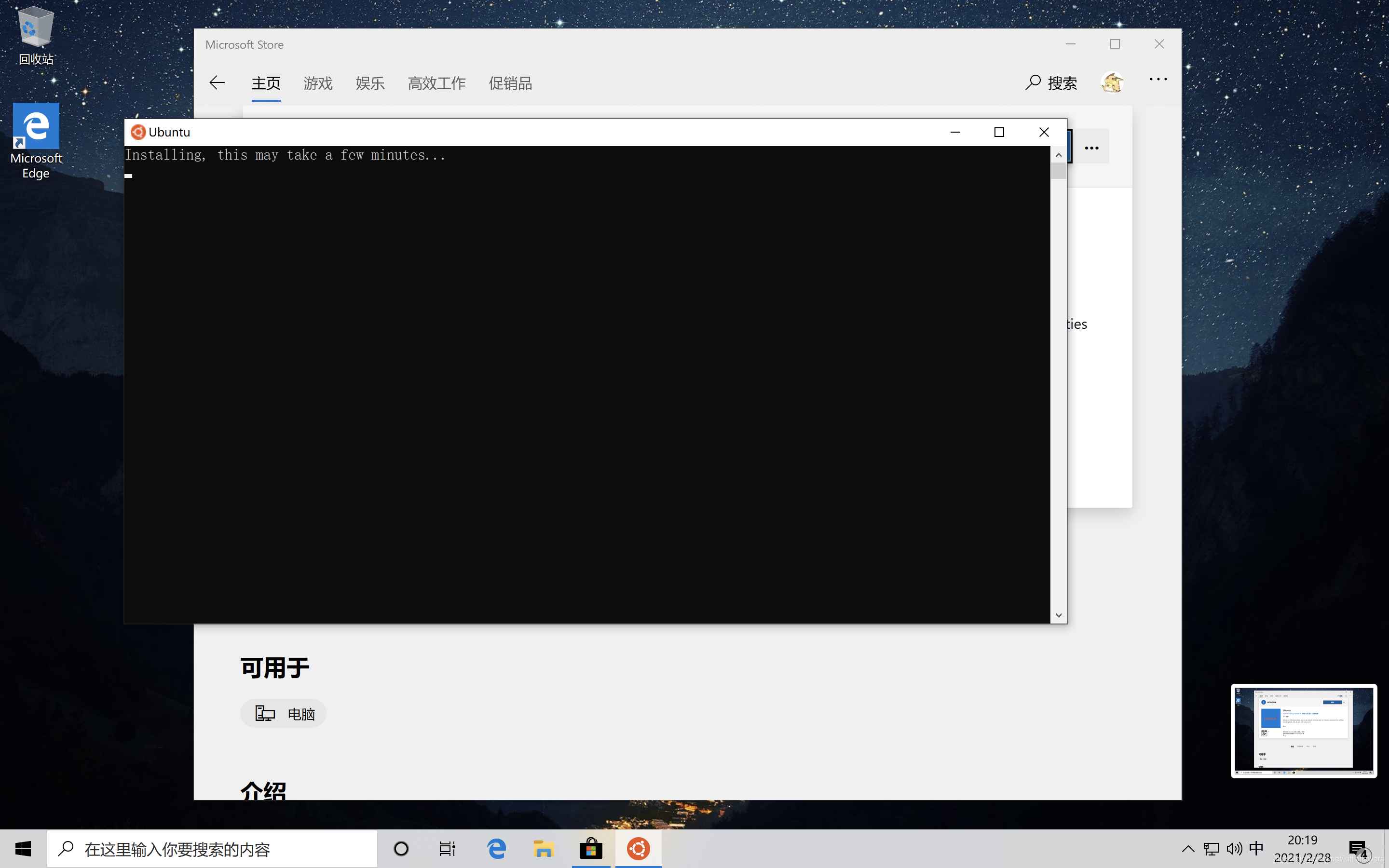Screen dimensions: 1389x868
Task: Switch to the 促销品 tab in Store
Action: pyautogui.click(x=510, y=84)
